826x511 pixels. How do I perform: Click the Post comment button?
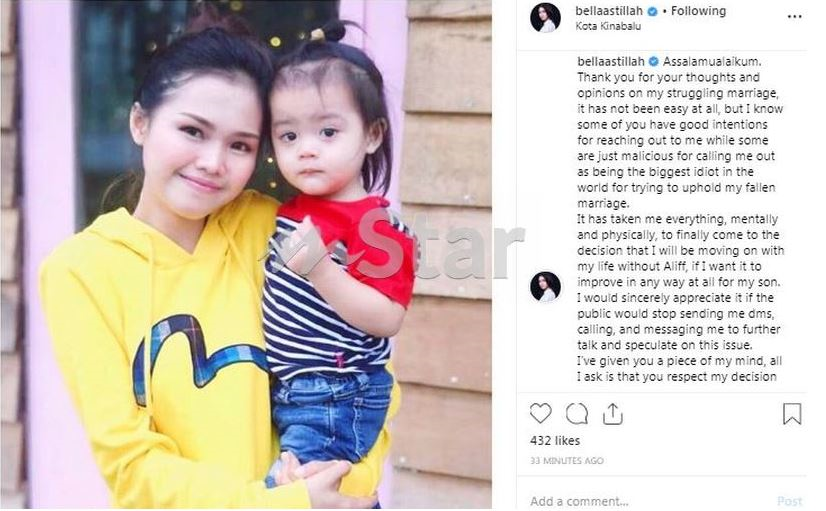(790, 501)
